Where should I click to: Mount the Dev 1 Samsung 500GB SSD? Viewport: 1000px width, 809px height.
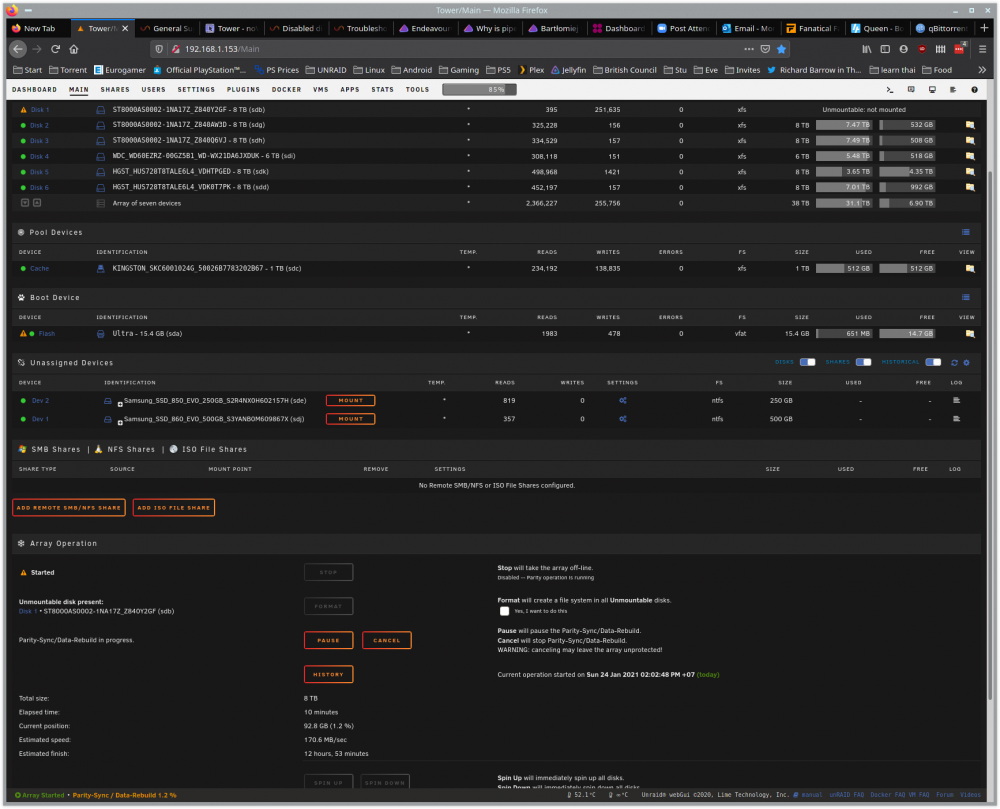pyautogui.click(x=350, y=419)
